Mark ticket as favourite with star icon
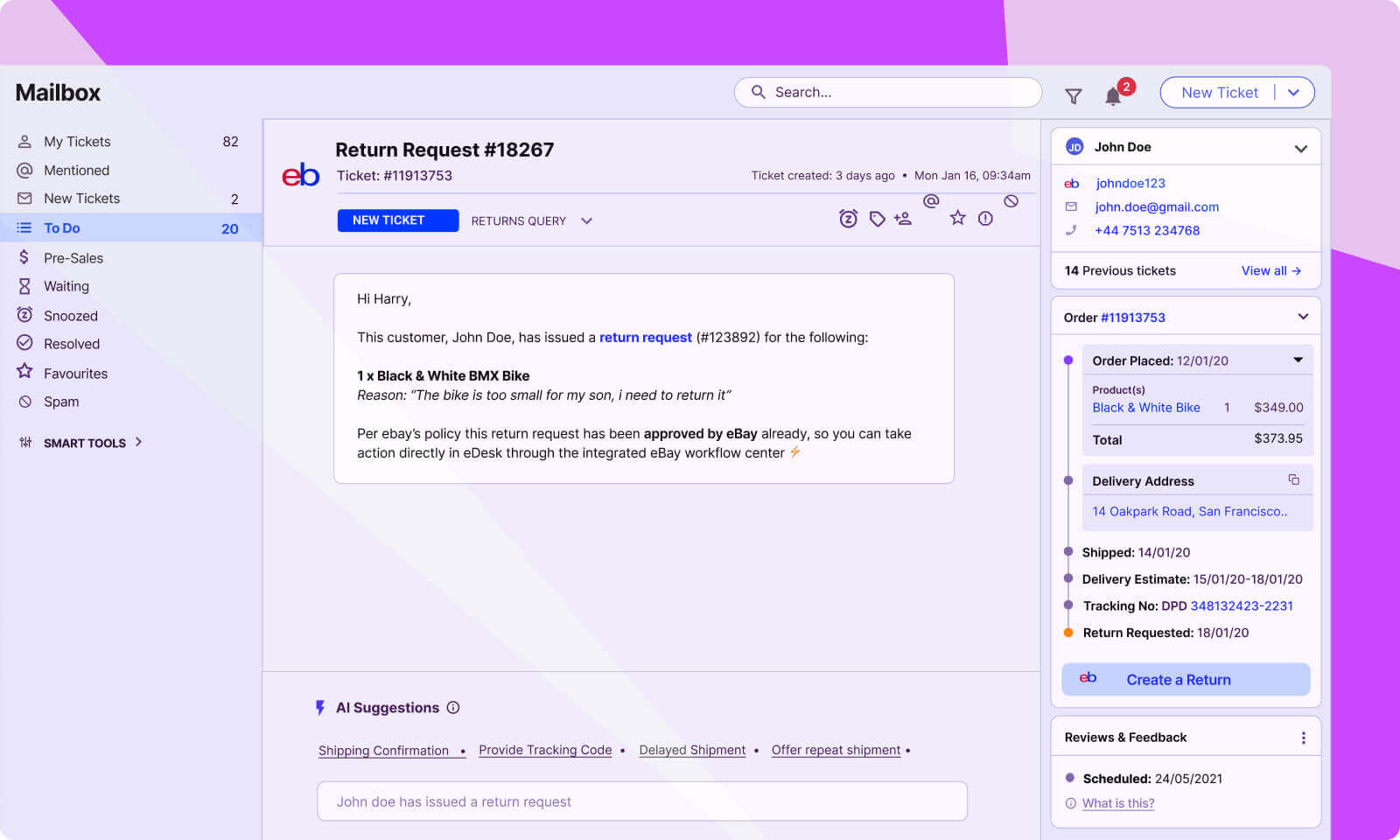Image resolution: width=1400 pixels, height=840 pixels. (x=958, y=218)
